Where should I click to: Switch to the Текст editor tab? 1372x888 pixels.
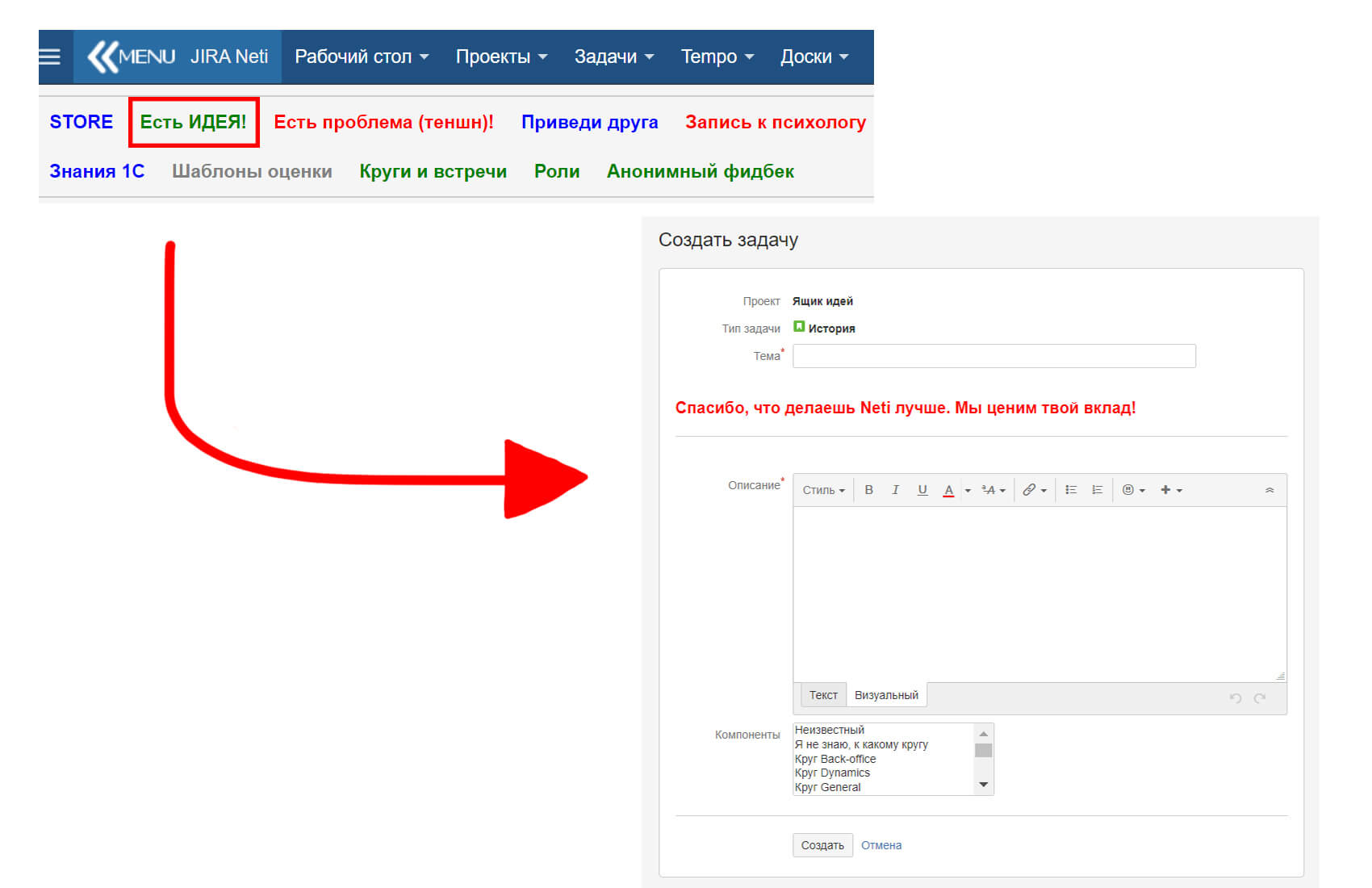[823, 695]
